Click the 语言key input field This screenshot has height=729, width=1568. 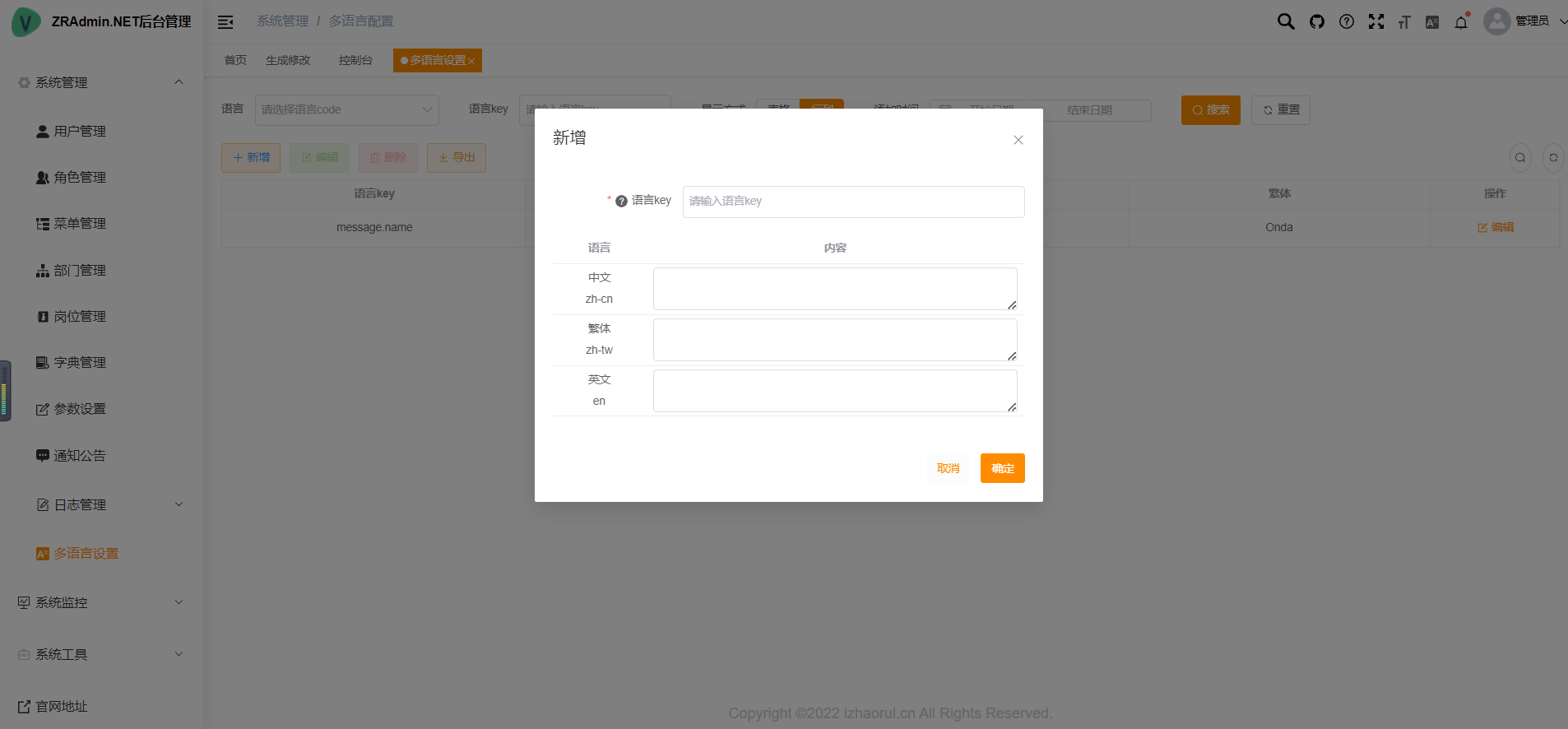[x=853, y=202]
